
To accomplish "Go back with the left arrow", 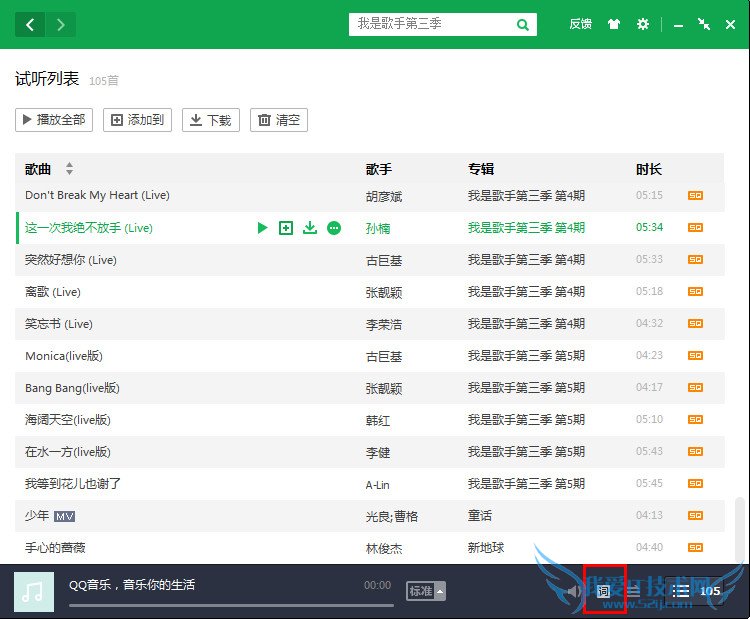I will click(30, 24).
